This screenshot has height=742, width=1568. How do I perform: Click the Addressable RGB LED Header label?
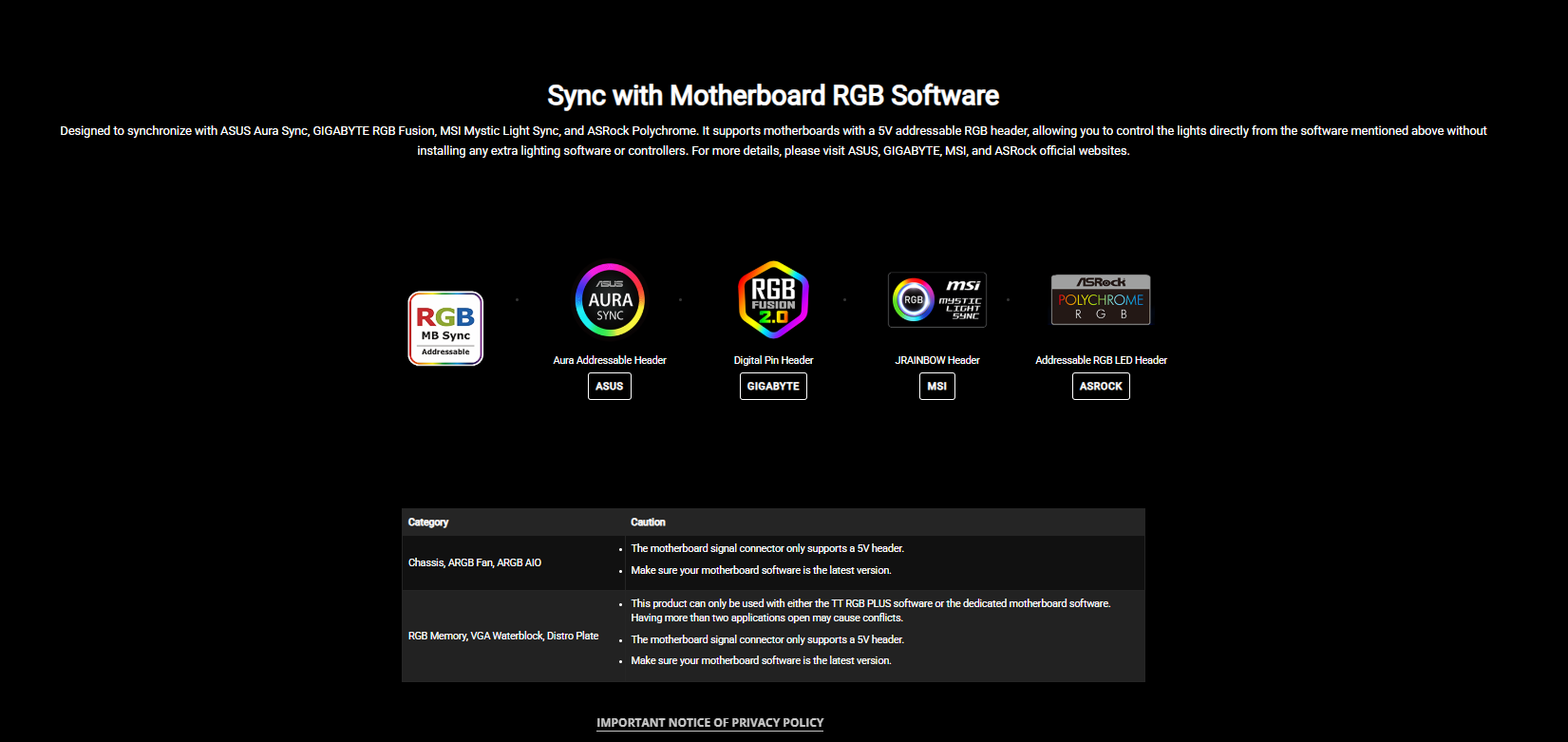1101,360
